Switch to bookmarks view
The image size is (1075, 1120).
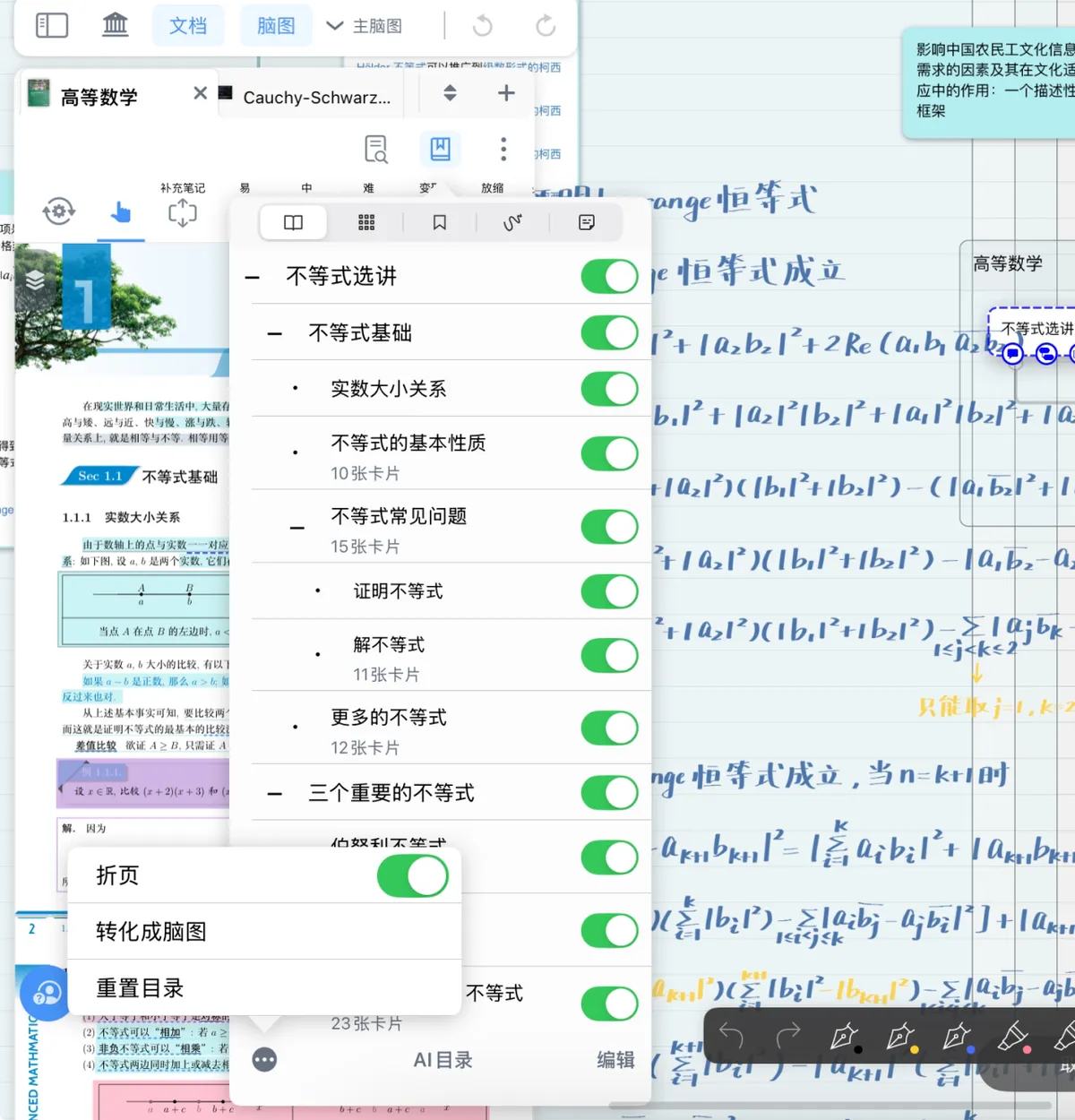[440, 222]
